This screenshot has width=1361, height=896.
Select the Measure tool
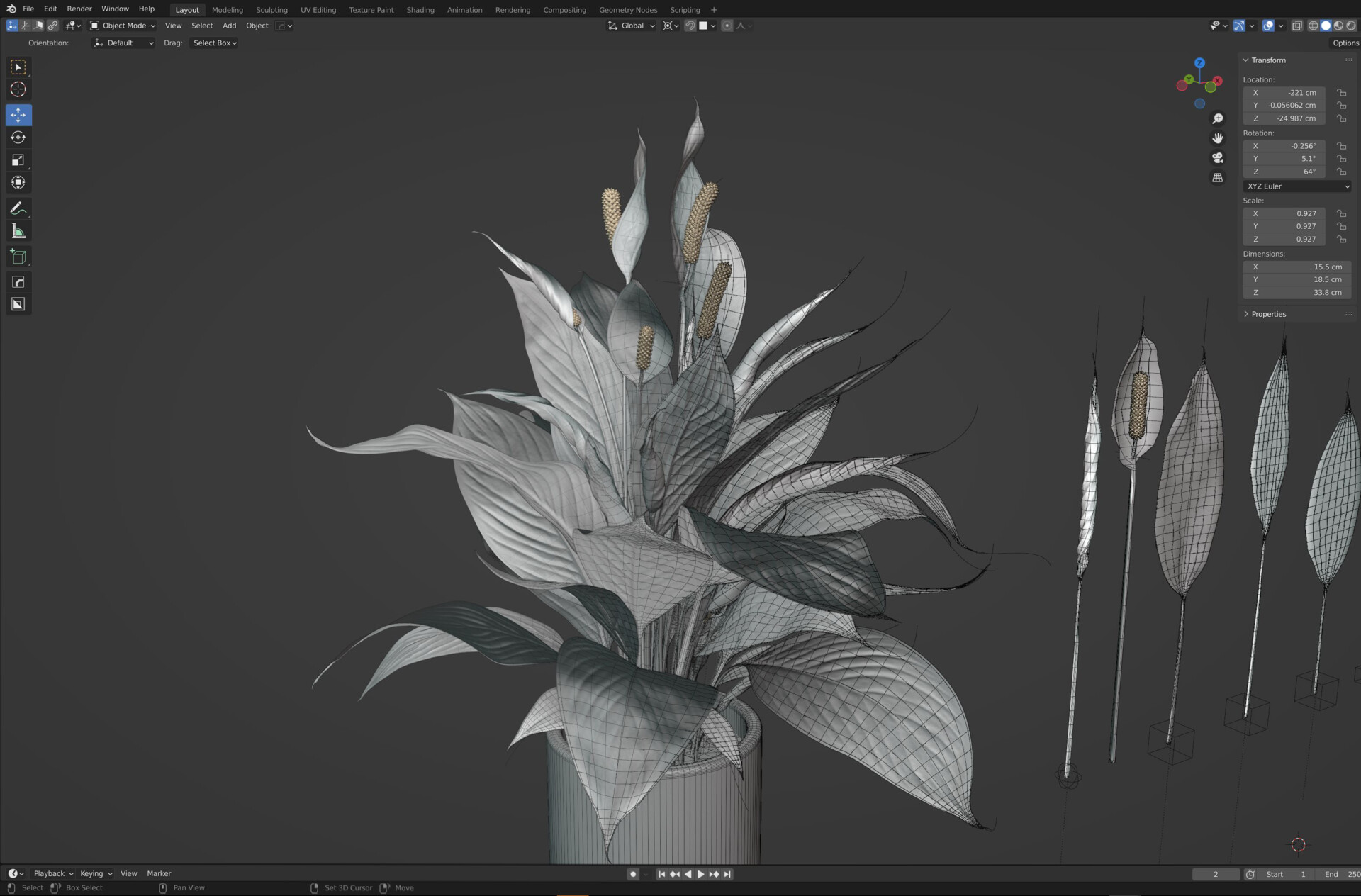(18, 230)
